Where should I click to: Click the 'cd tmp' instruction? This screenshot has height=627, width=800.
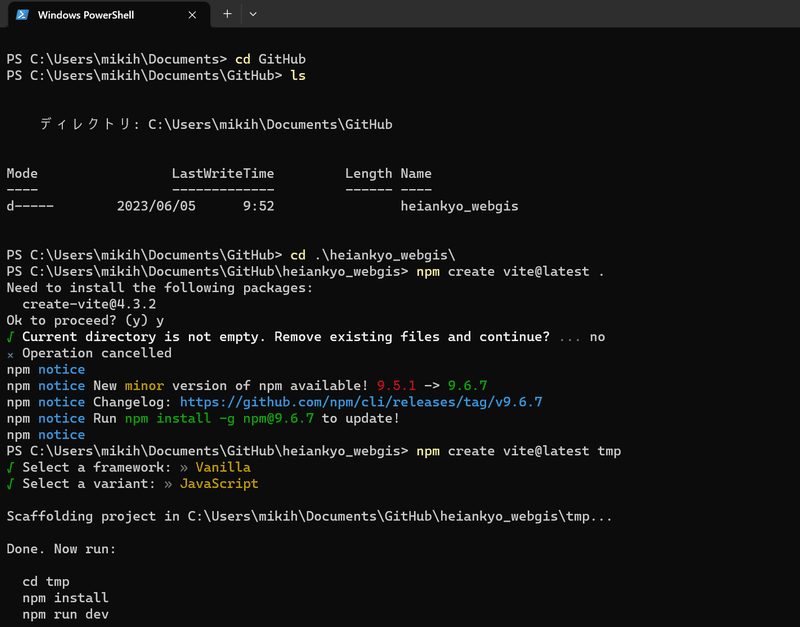tap(46, 582)
